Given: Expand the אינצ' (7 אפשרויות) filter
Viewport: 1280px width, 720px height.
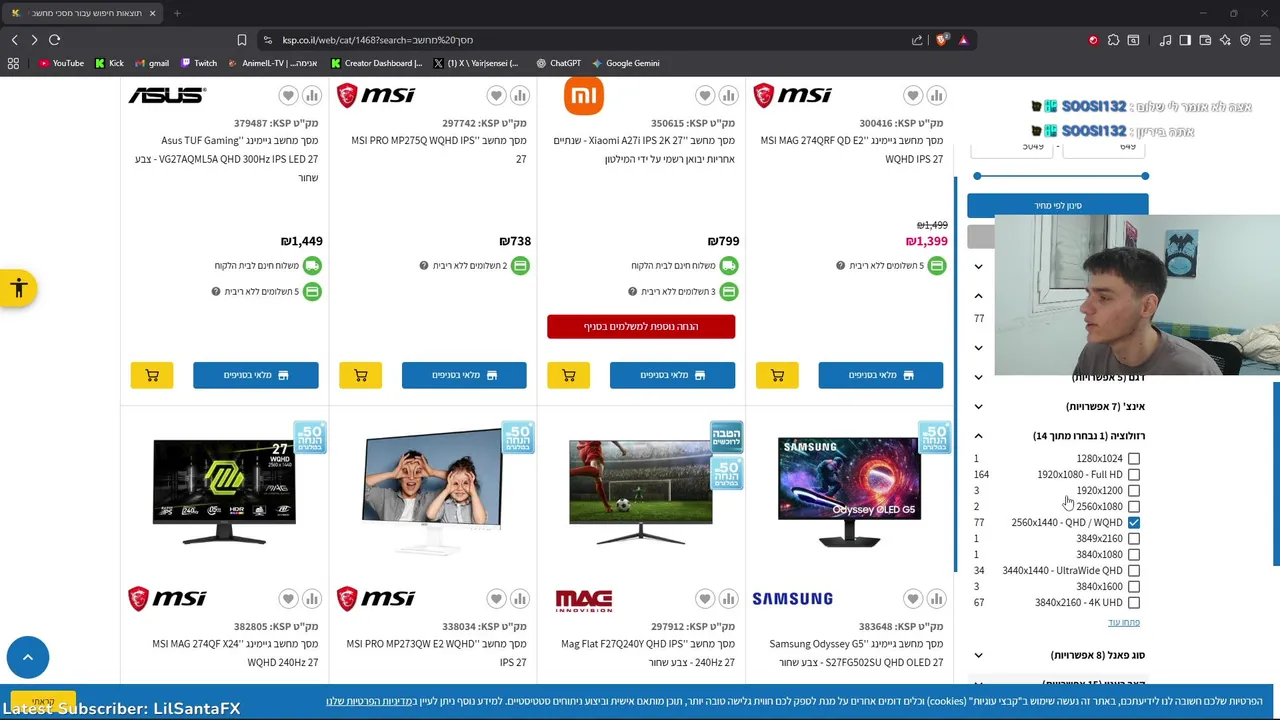Looking at the screenshot, I should click(1058, 407).
